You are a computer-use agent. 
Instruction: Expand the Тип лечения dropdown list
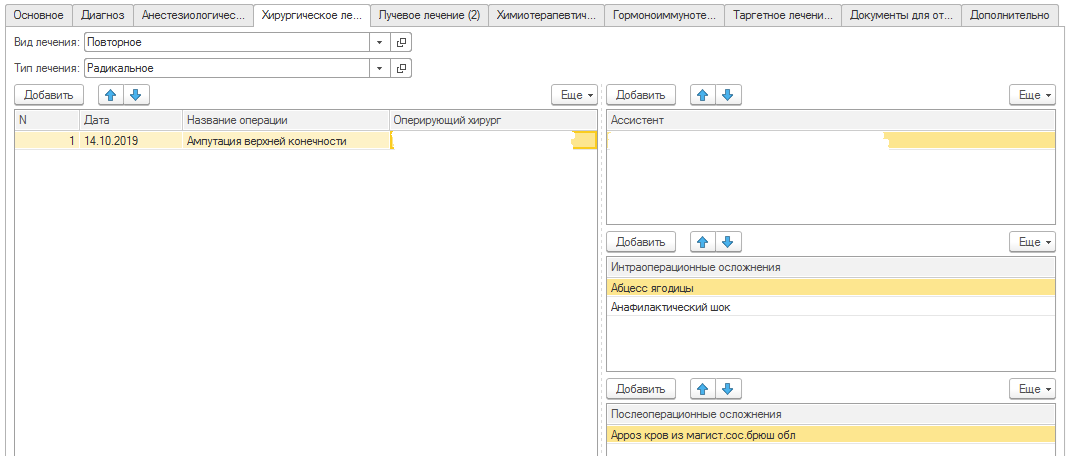tap(379, 68)
